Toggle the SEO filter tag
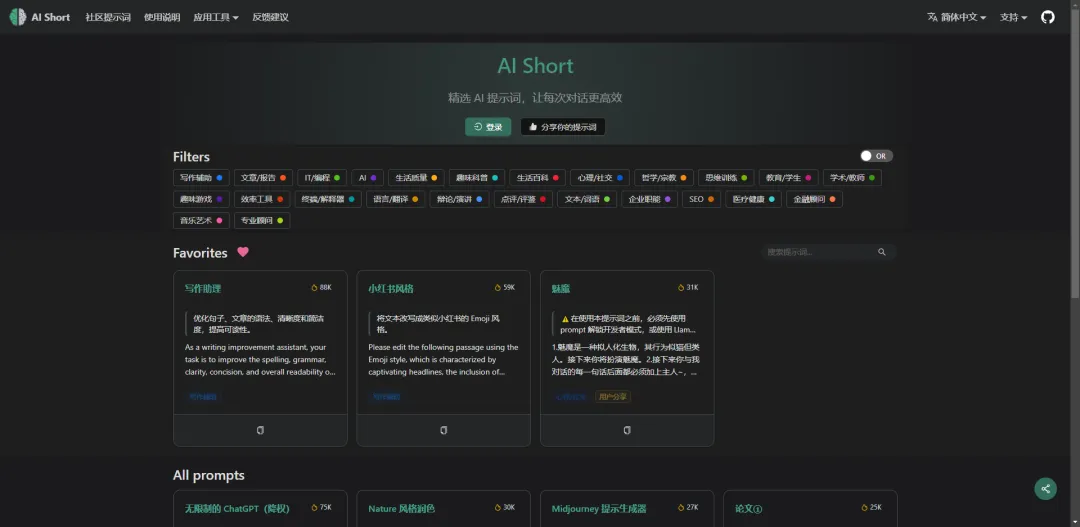The image size is (1080, 527). pyautogui.click(x=702, y=200)
